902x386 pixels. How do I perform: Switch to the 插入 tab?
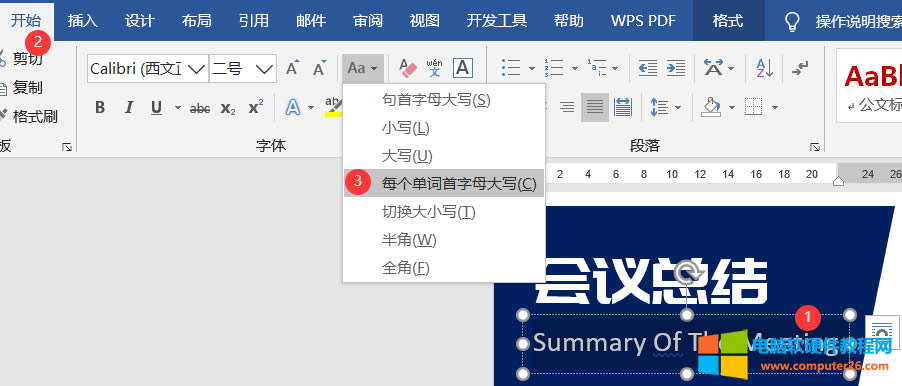click(83, 21)
